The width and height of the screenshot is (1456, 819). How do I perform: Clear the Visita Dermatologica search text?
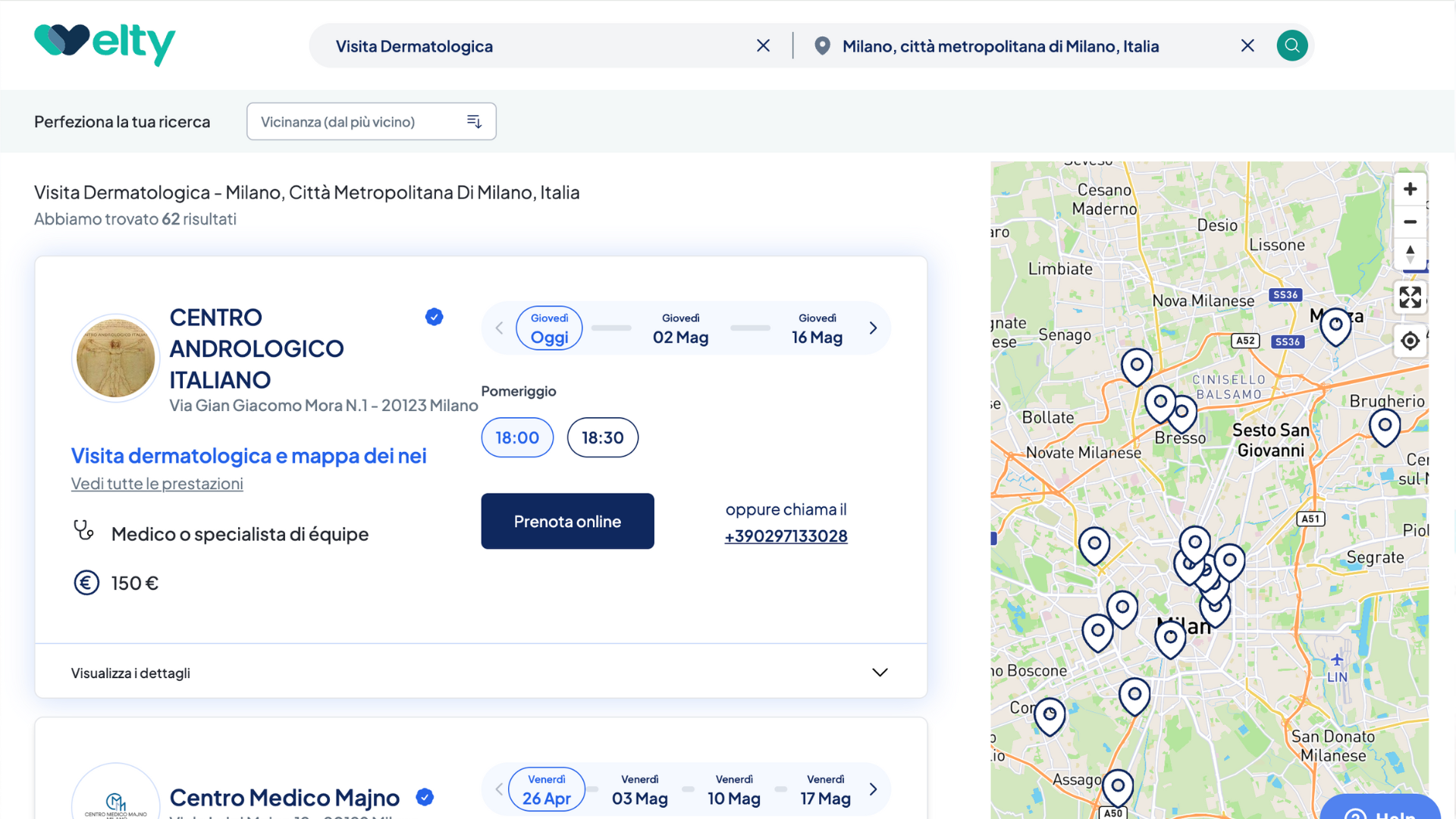(763, 45)
